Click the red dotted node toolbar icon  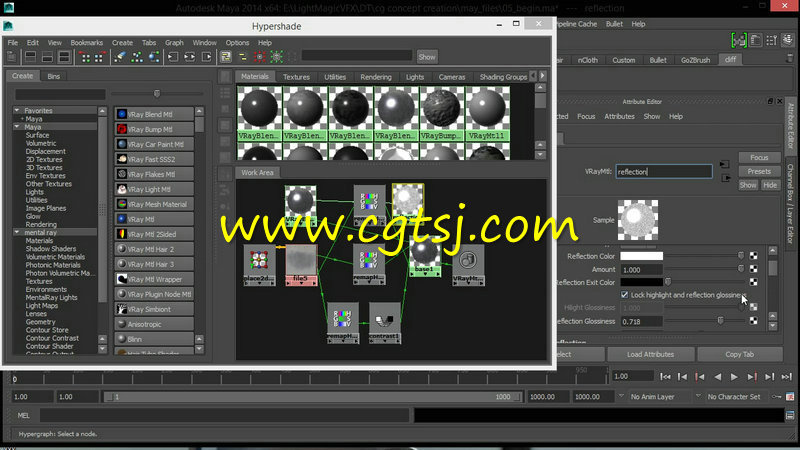tap(260, 57)
